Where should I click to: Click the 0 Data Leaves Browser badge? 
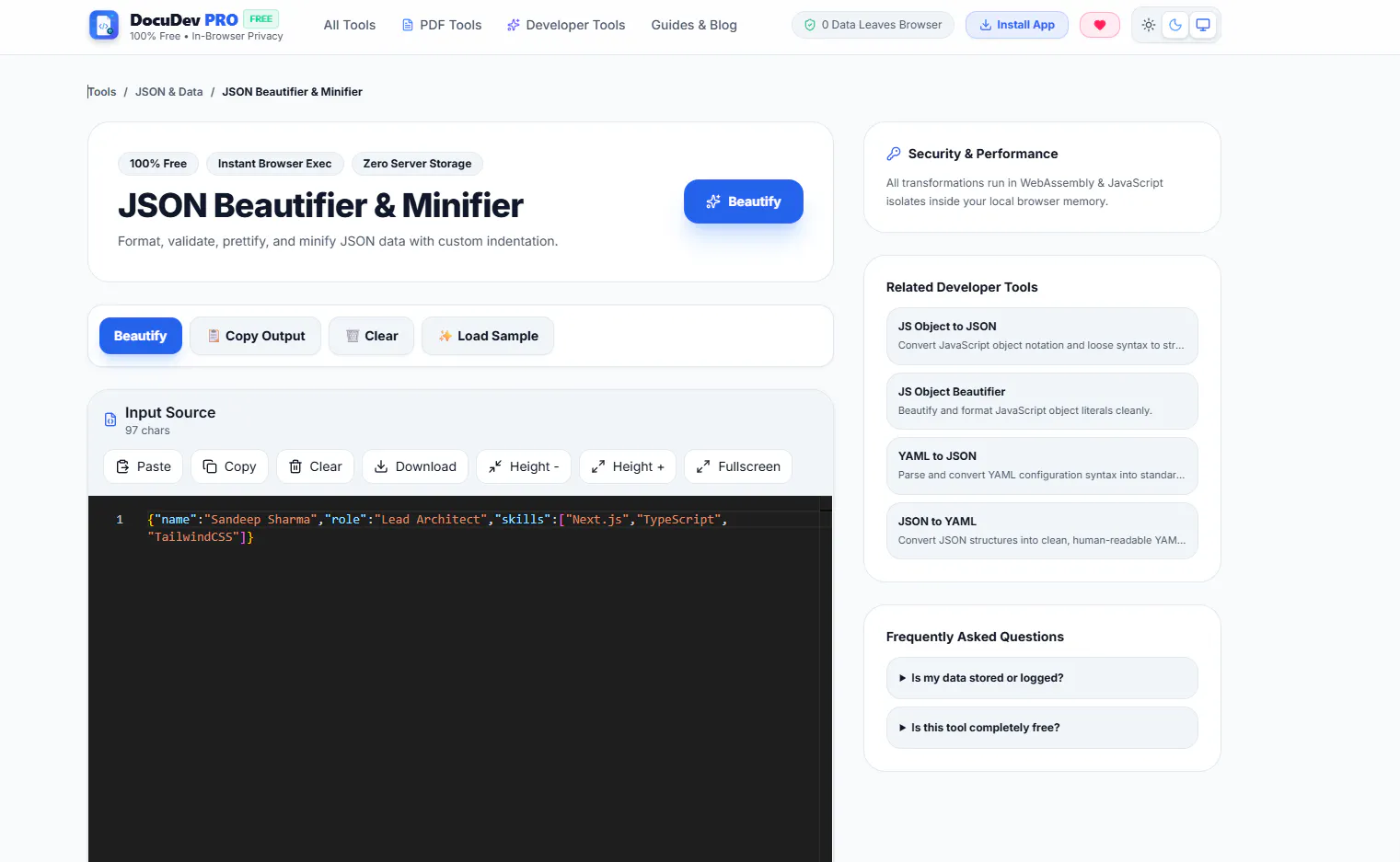[873, 25]
